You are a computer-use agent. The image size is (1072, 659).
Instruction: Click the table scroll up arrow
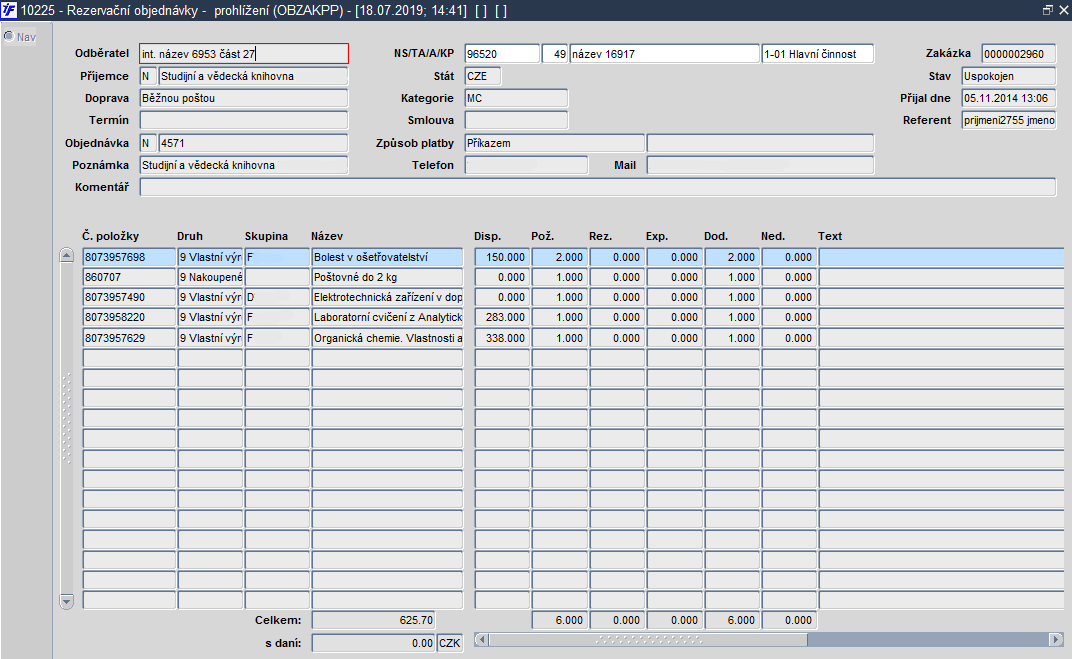coord(66,256)
